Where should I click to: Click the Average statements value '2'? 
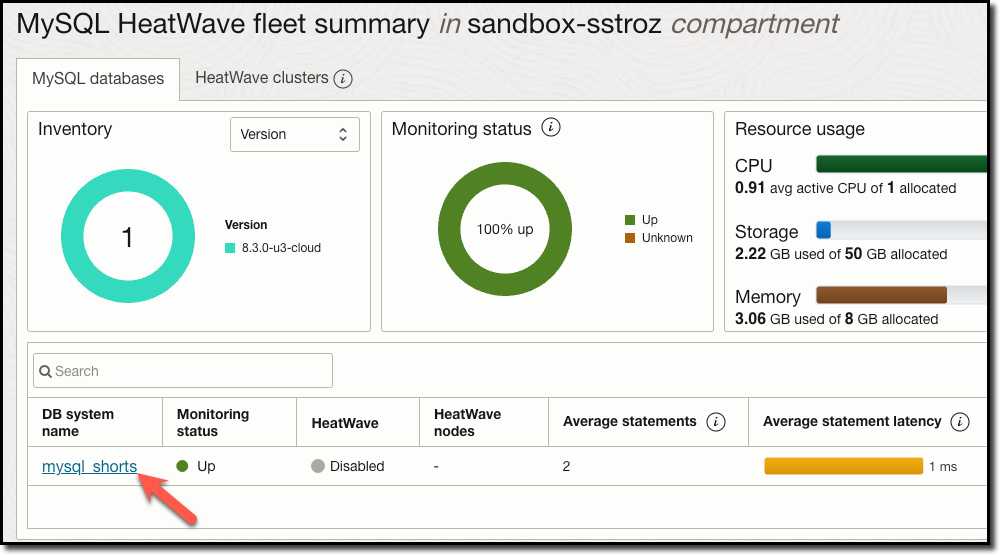[566, 466]
